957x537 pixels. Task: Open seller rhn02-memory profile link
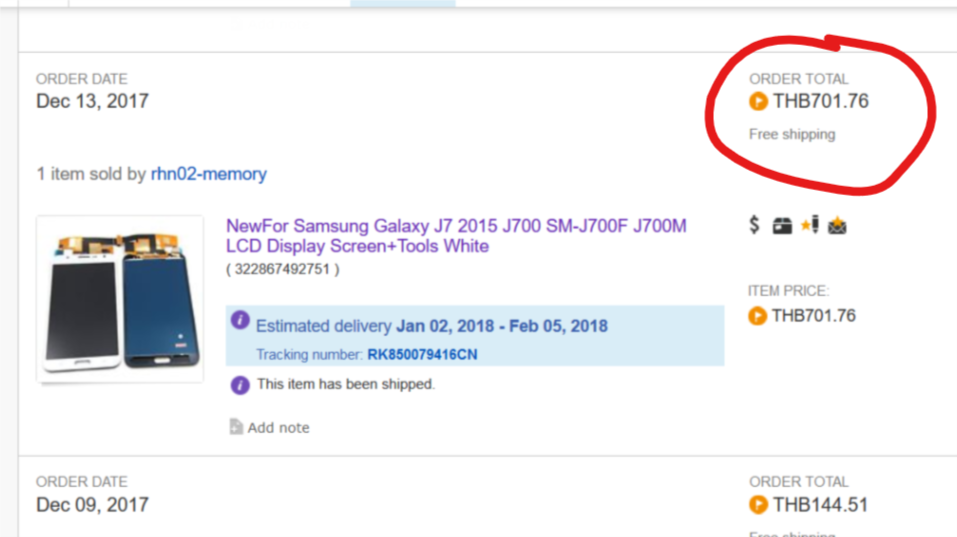(209, 174)
